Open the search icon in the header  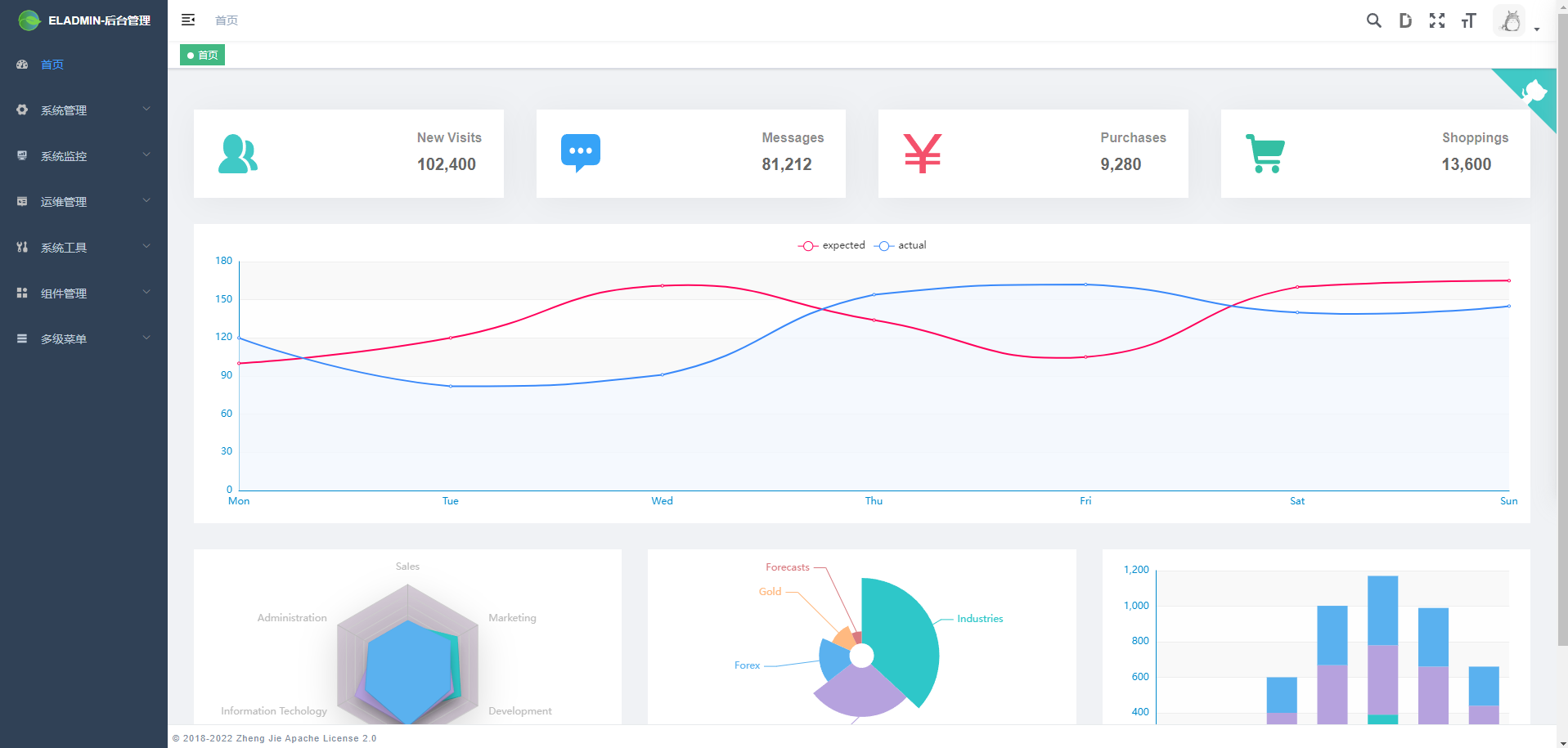point(1373,20)
